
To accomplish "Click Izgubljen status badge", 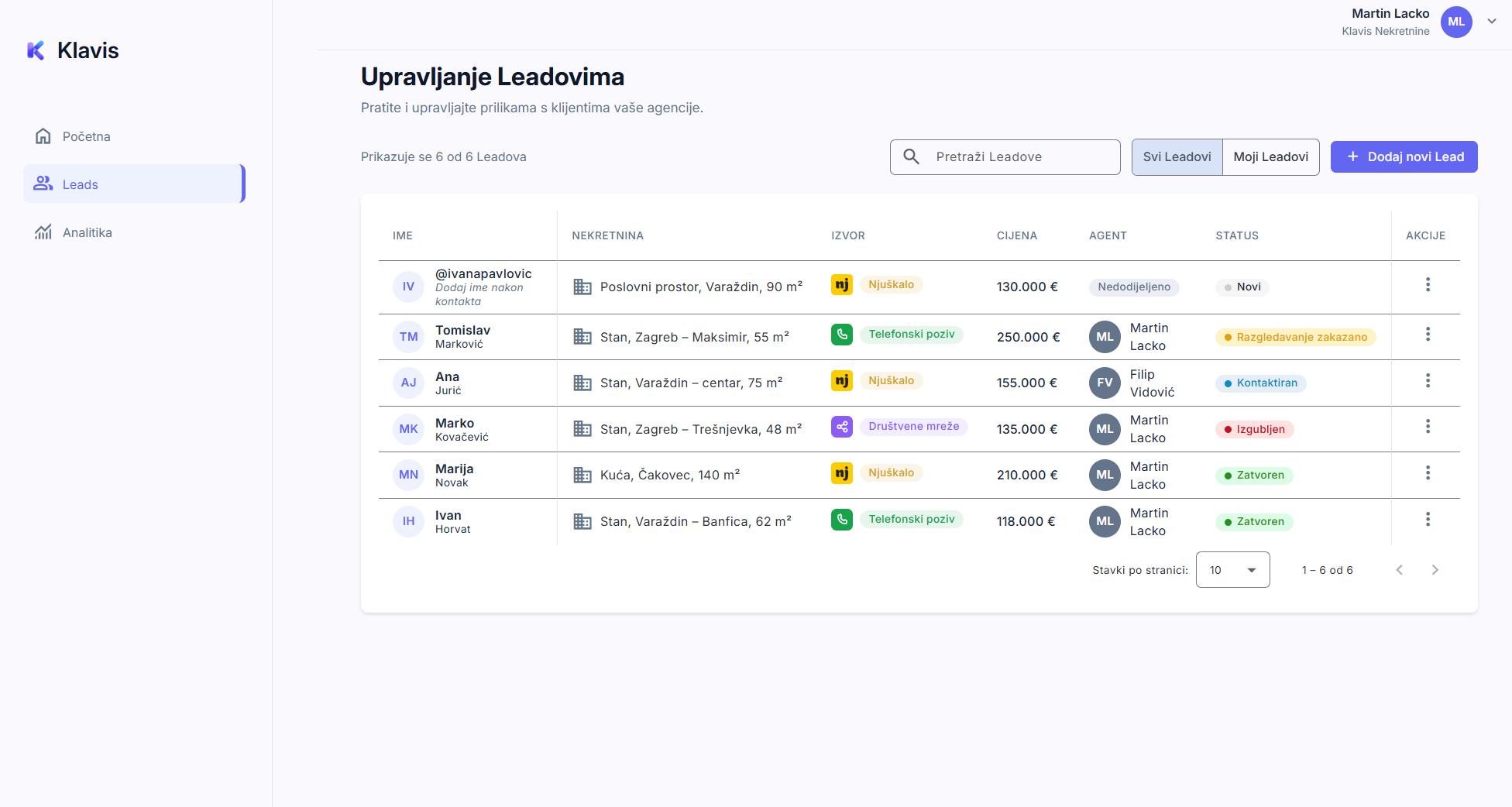I will coord(1254,429).
